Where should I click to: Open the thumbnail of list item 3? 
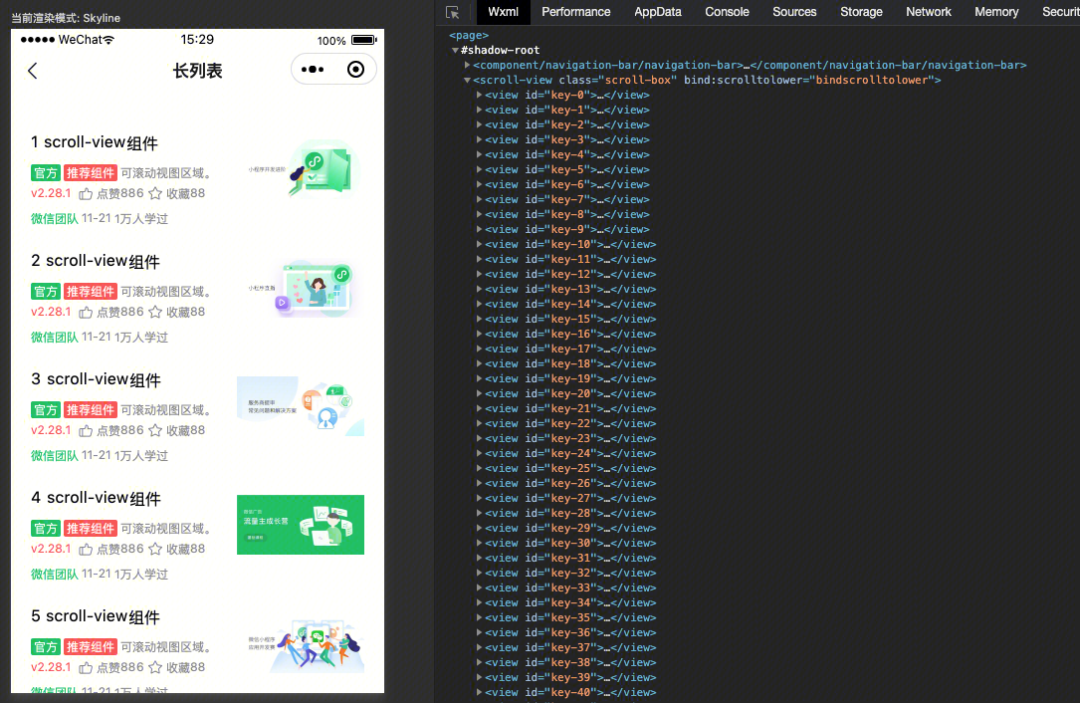(300, 406)
